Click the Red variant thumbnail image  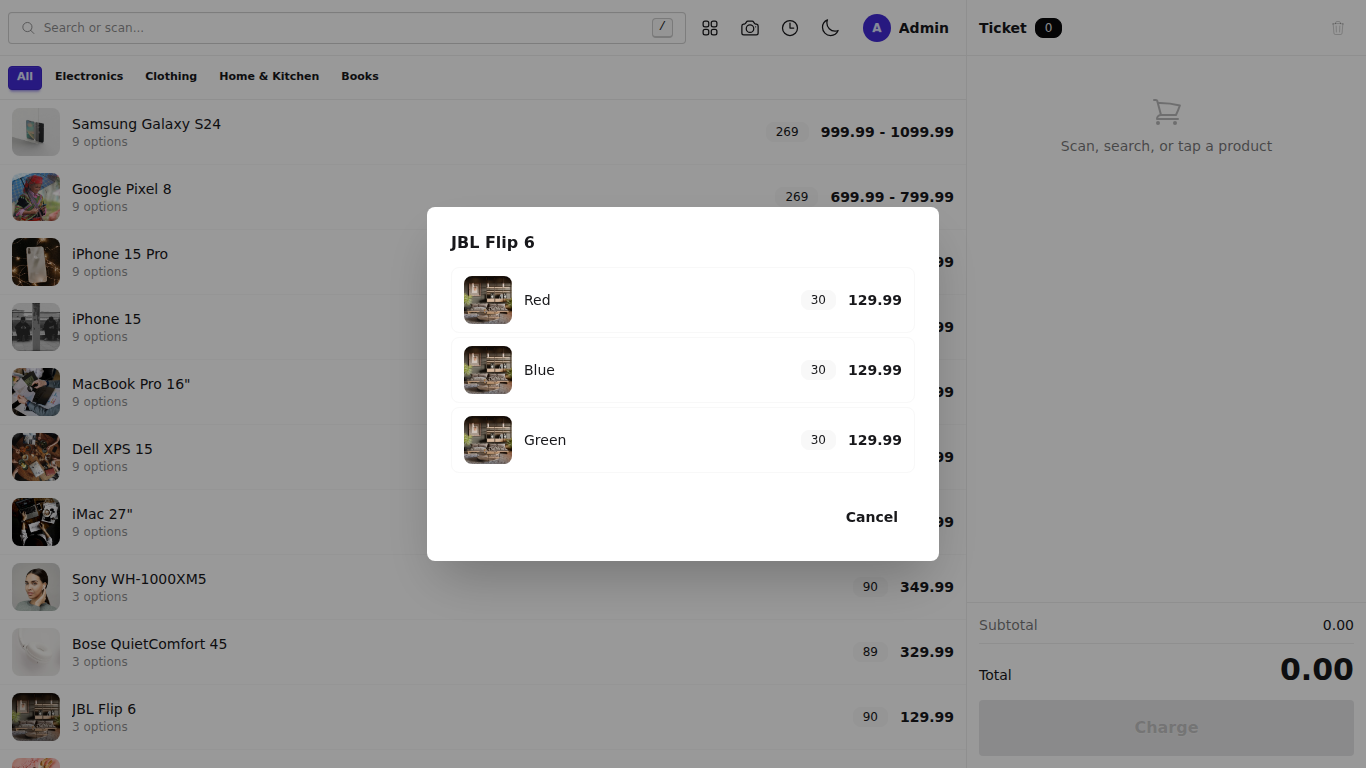pyautogui.click(x=488, y=300)
